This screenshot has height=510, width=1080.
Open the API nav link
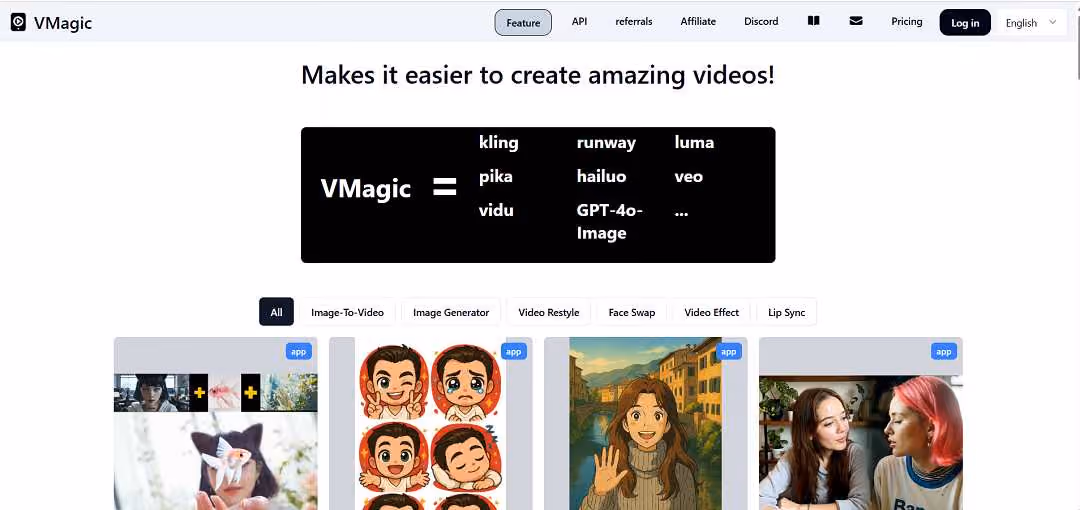pyautogui.click(x=579, y=21)
